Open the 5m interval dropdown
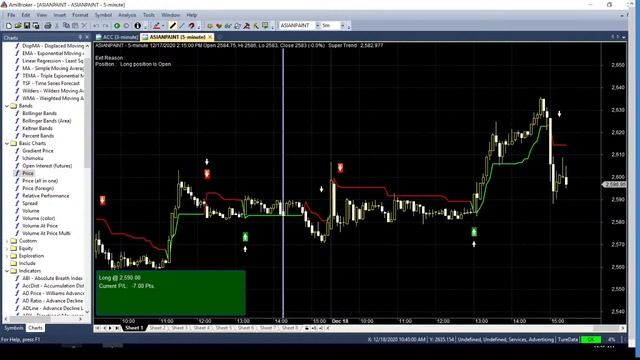640x360 pixels. tap(342, 26)
